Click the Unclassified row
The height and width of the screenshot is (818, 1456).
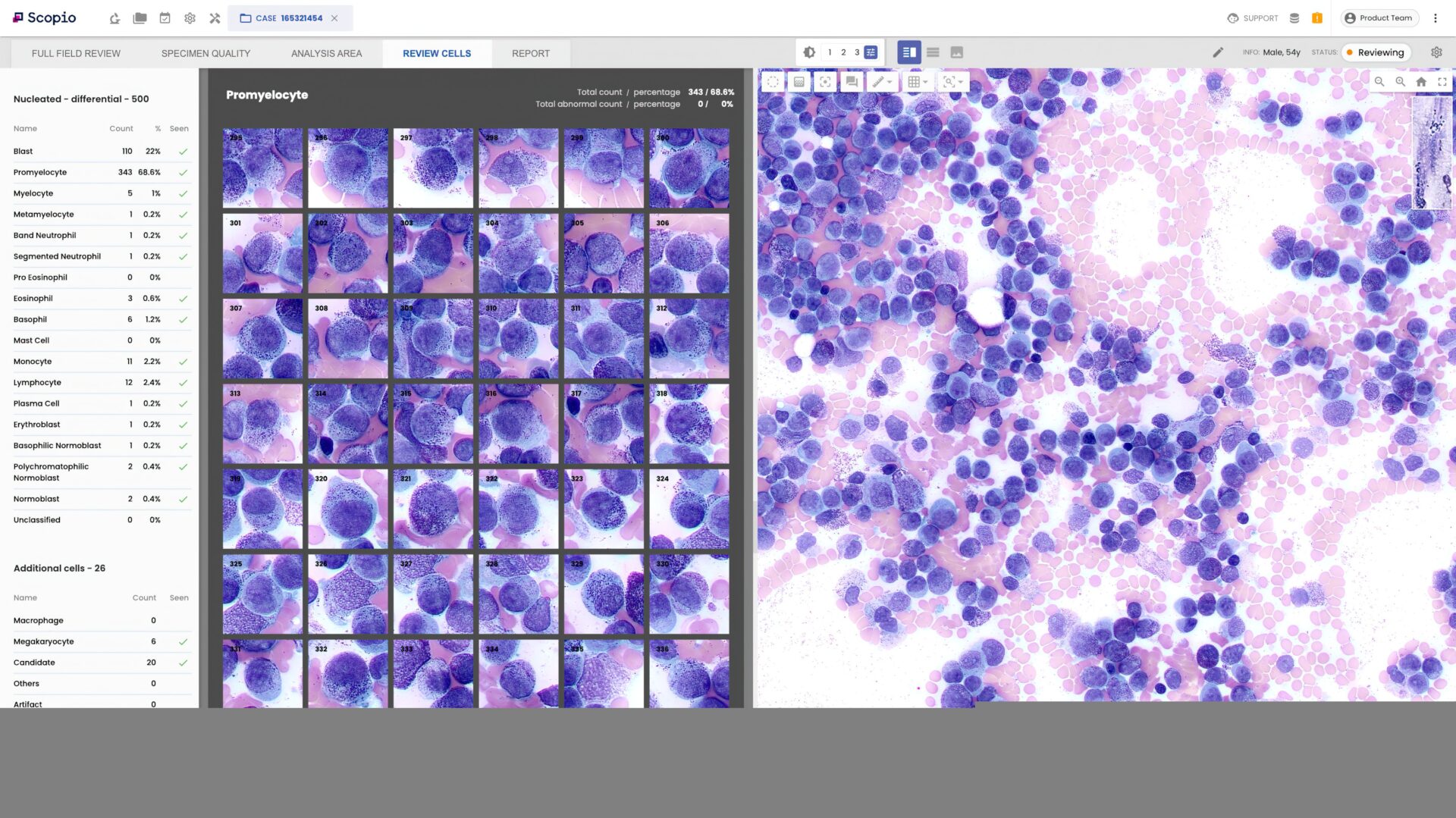(101, 520)
